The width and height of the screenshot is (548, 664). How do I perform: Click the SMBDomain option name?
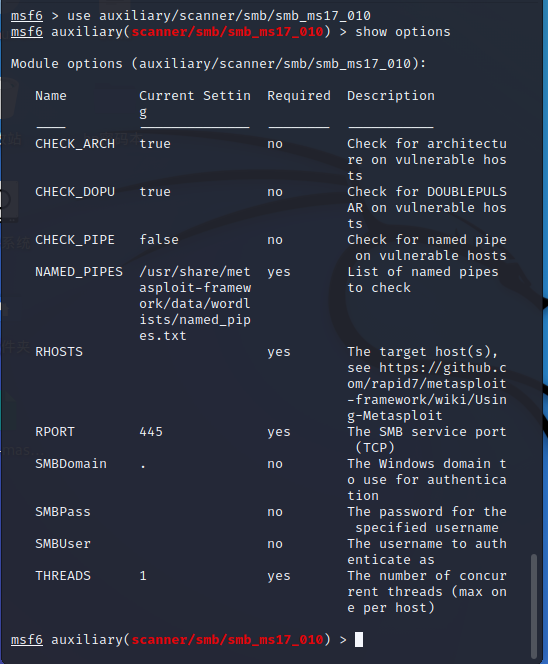71,464
